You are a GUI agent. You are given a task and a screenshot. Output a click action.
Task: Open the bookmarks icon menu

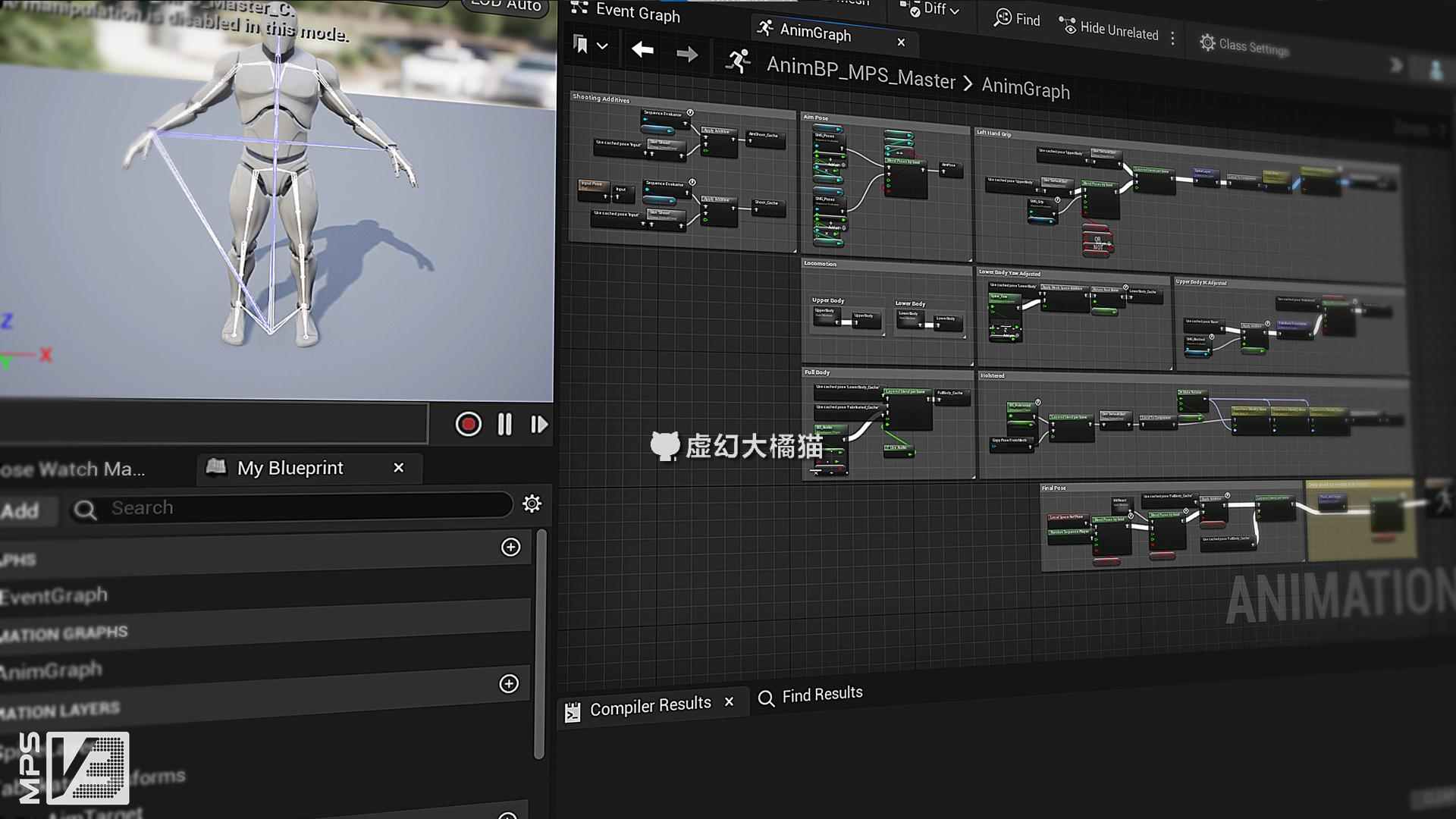point(581,45)
